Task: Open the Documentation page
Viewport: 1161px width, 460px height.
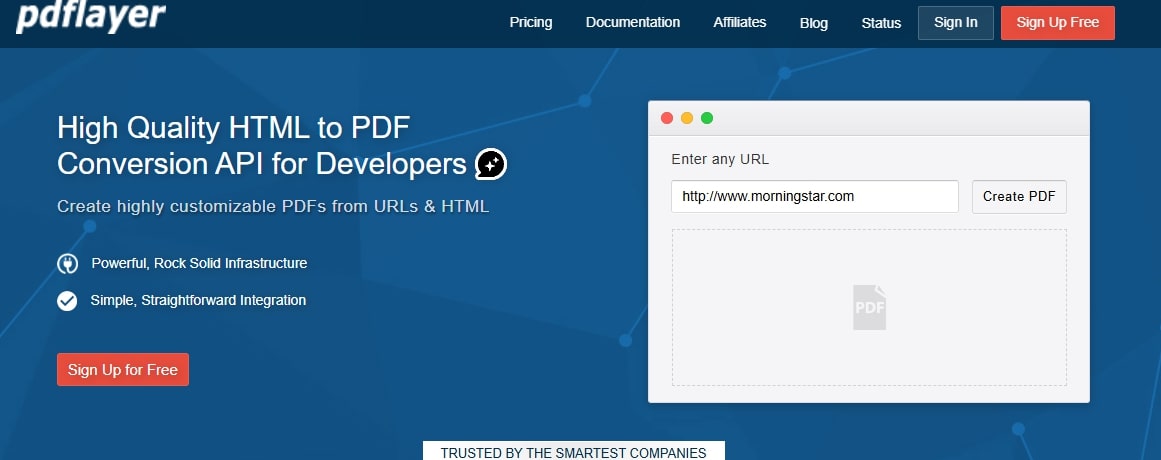Action: pos(633,22)
